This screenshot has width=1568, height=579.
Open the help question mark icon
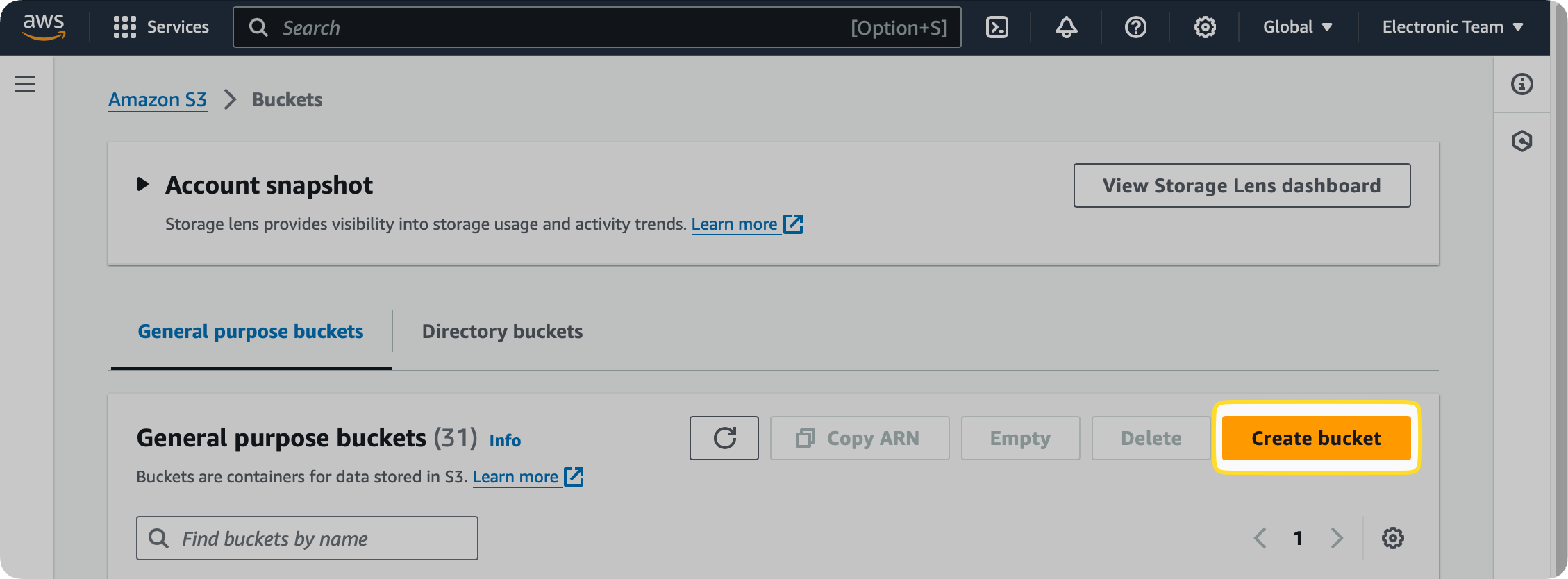tap(1135, 27)
